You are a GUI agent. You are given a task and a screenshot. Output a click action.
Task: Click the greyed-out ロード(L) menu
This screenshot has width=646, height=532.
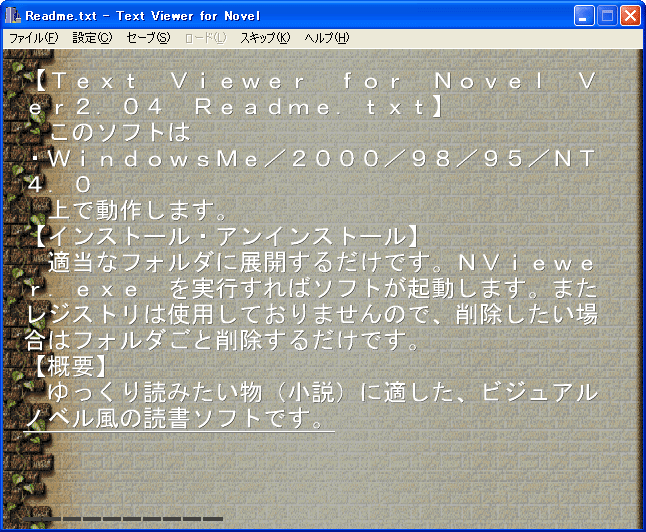coord(206,38)
